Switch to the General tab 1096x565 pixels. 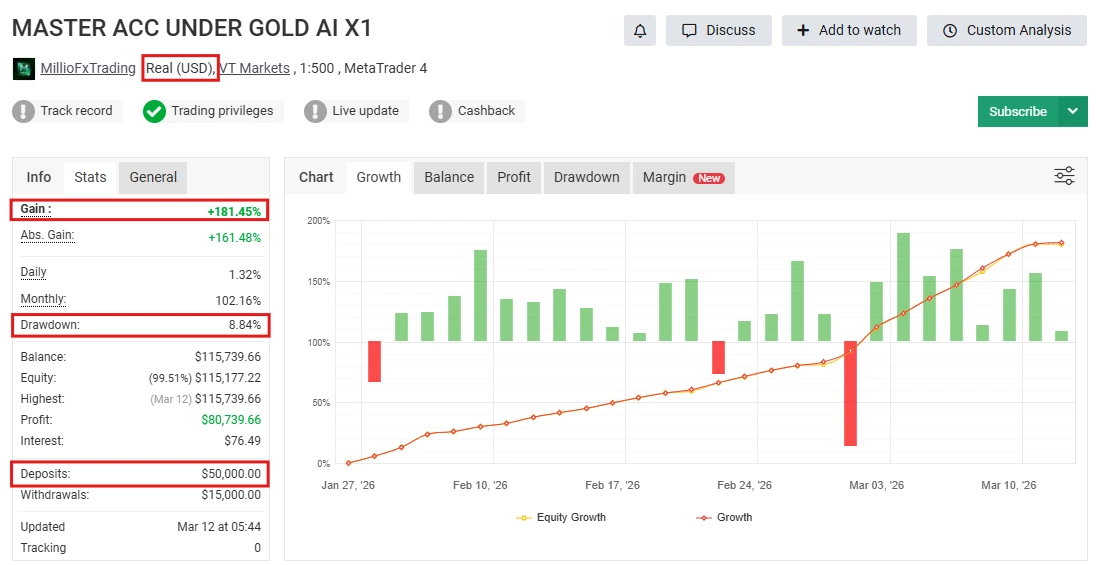tap(153, 177)
